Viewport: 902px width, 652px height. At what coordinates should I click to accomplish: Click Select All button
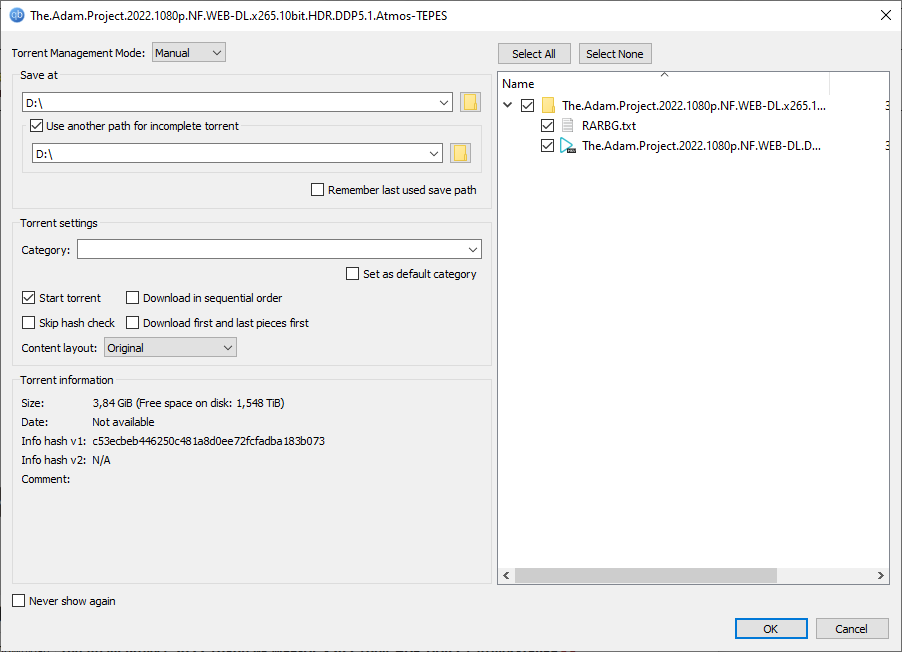(534, 54)
